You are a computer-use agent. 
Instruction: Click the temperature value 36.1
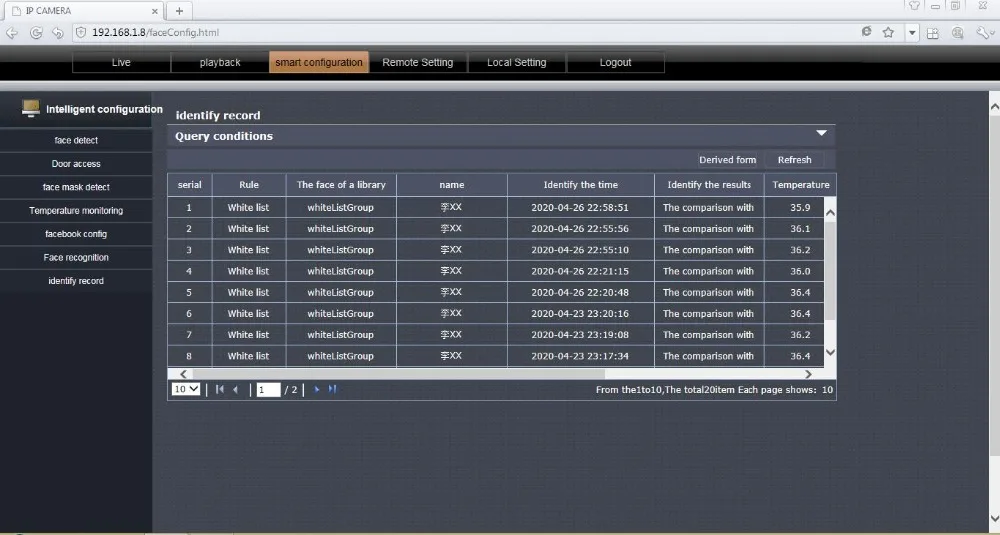(x=800, y=229)
